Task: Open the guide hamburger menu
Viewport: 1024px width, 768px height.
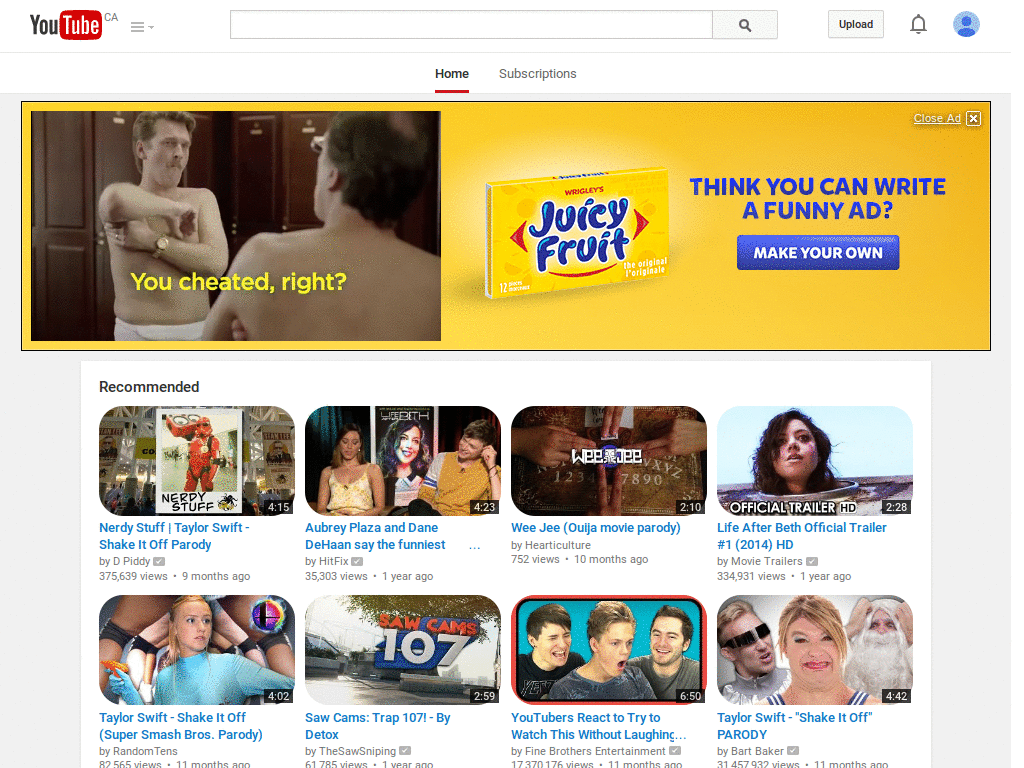Action: (142, 27)
